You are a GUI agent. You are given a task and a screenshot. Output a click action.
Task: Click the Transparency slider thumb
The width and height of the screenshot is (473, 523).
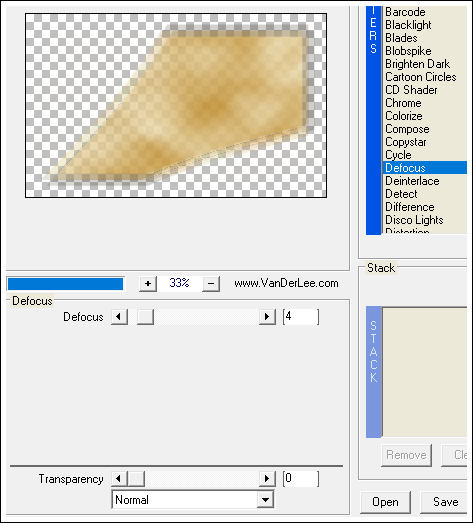[136, 479]
